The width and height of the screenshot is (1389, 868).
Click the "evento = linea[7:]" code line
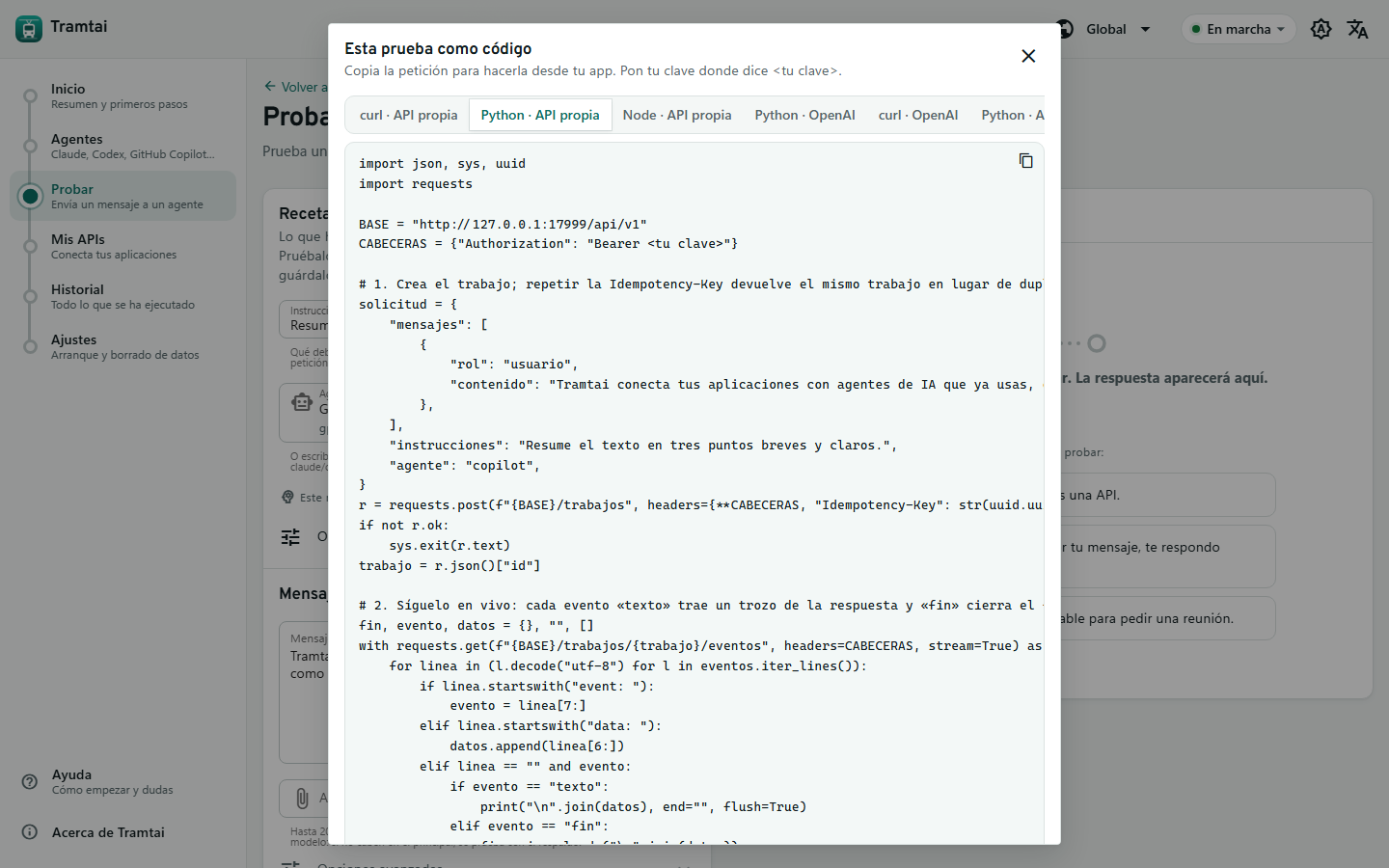pyautogui.click(x=518, y=706)
